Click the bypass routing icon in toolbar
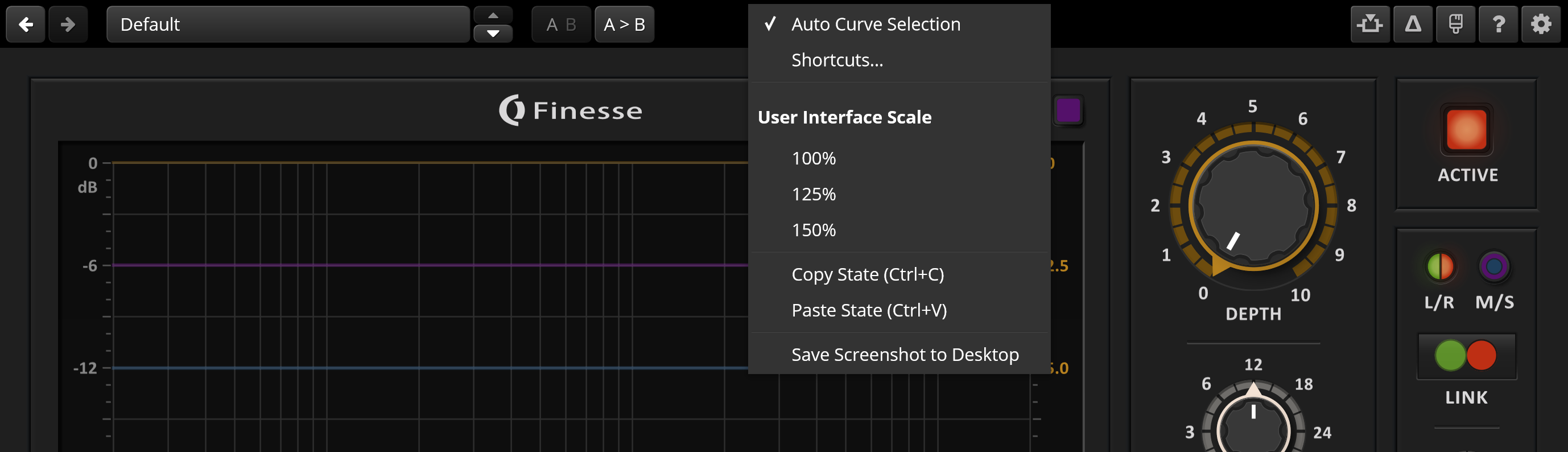The height and width of the screenshot is (452, 1568). [1369, 24]
